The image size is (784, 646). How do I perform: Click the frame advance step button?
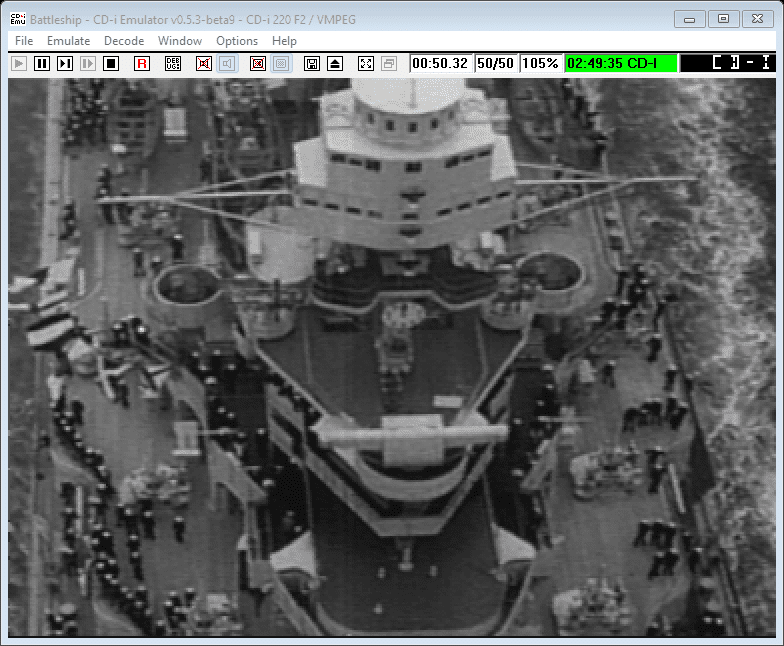(65, 63)
